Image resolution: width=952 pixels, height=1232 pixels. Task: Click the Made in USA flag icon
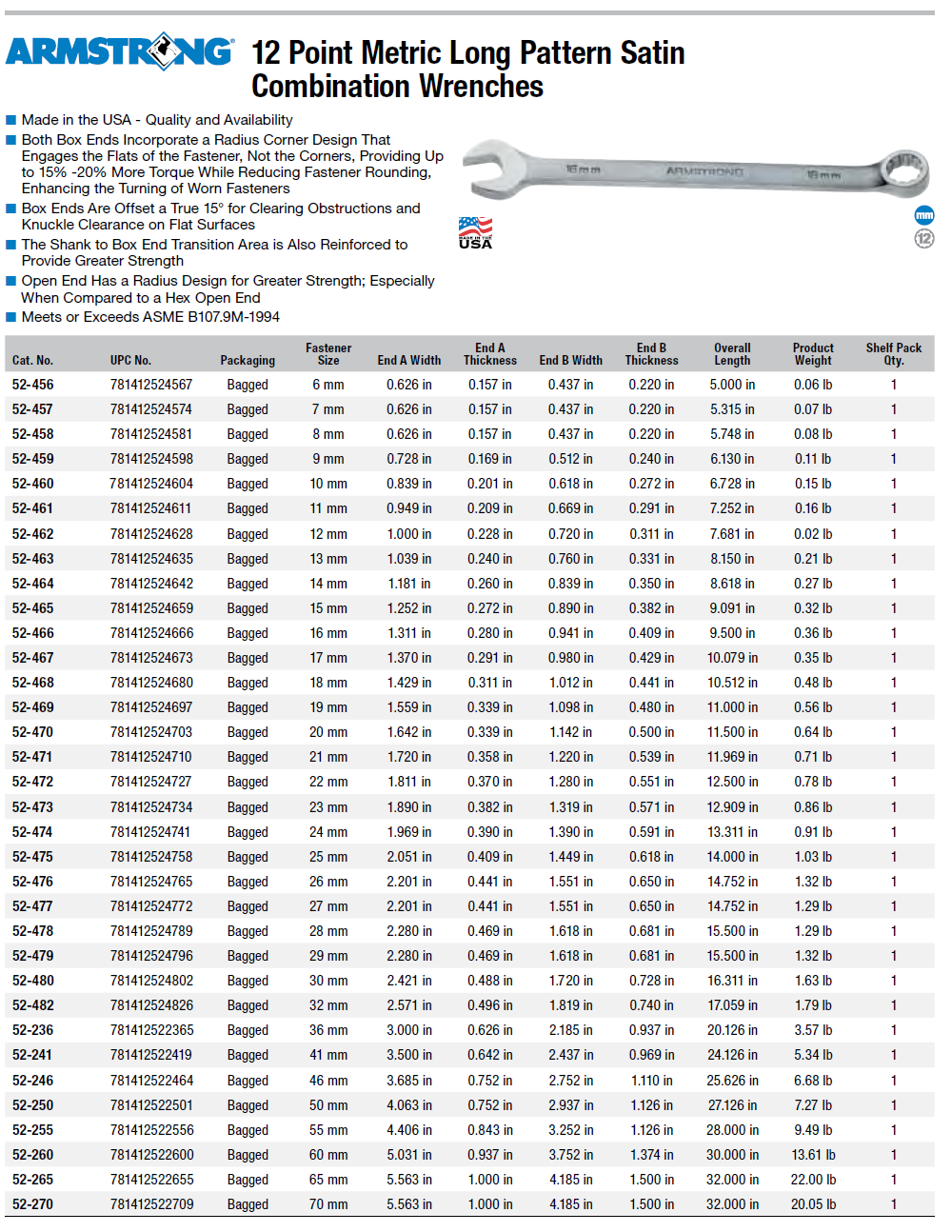(475, 232)
